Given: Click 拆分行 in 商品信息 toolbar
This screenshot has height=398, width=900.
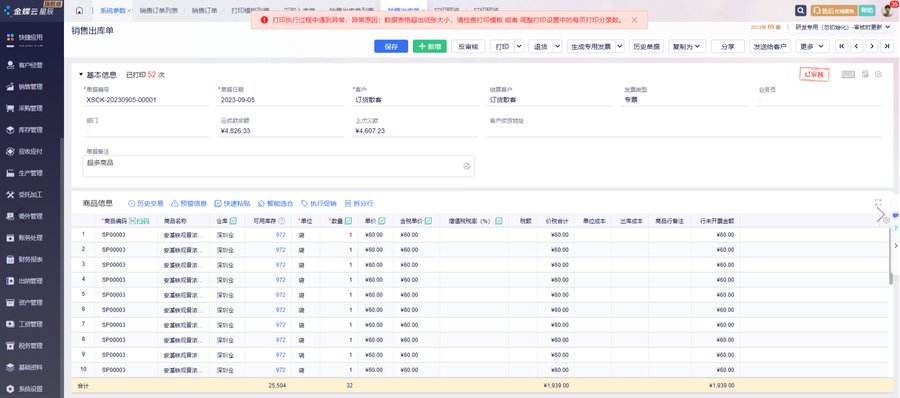Looking at the screenshot, I should pyautogui.click(x=359, y=203).
